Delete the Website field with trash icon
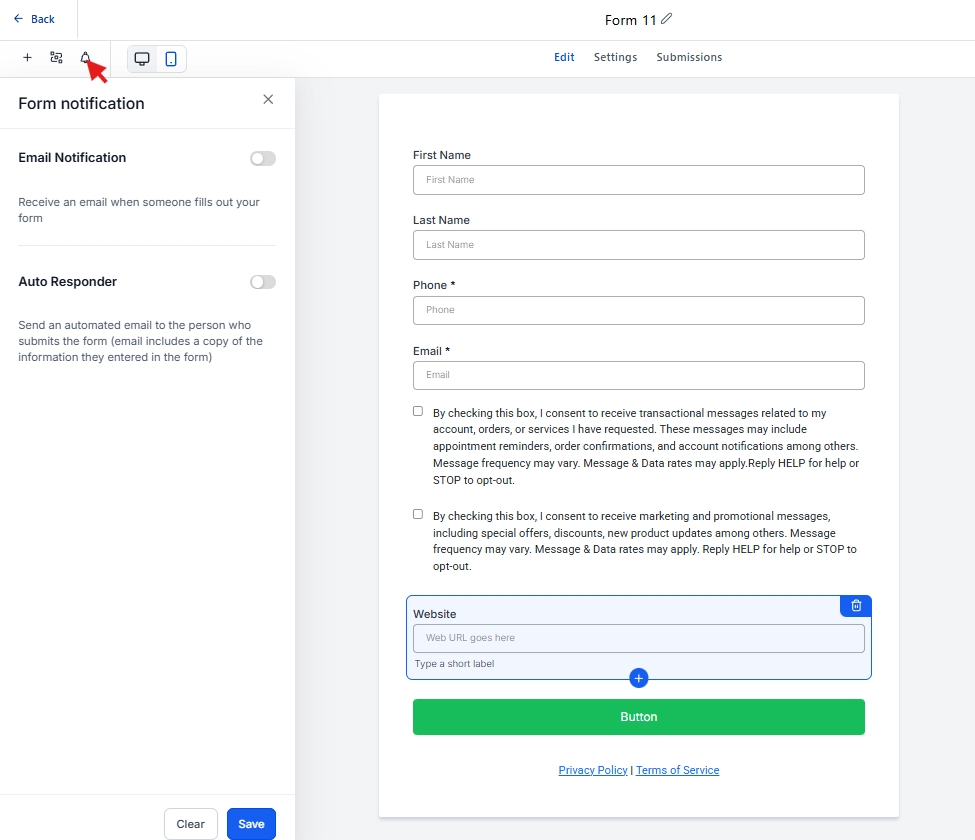Viewport: 975px width, 840px height. coord(856,606)
